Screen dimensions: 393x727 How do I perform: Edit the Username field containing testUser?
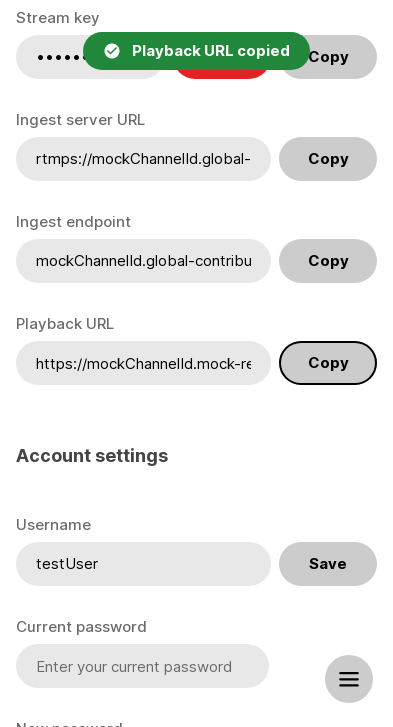coord(143,564)
